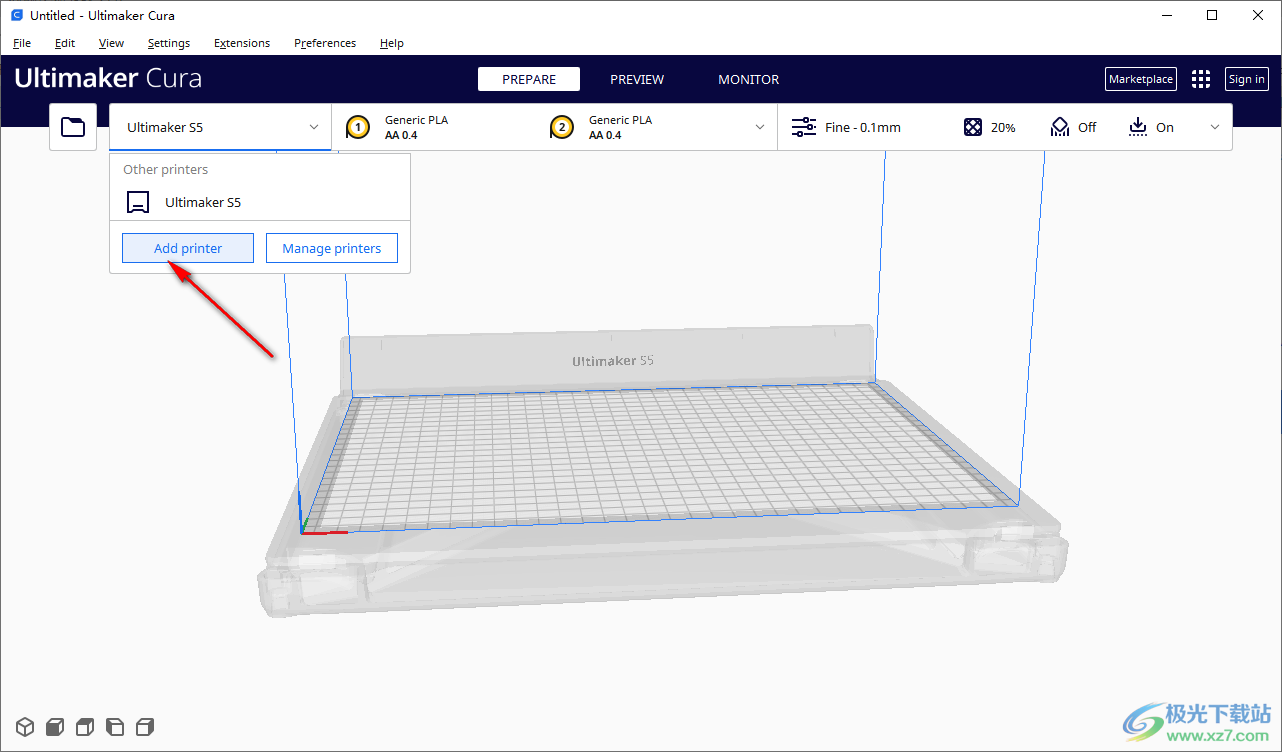Click the first Generic PLA AA 0.4 label
This screenshot has height=752, width=1282.
point(416,127)
